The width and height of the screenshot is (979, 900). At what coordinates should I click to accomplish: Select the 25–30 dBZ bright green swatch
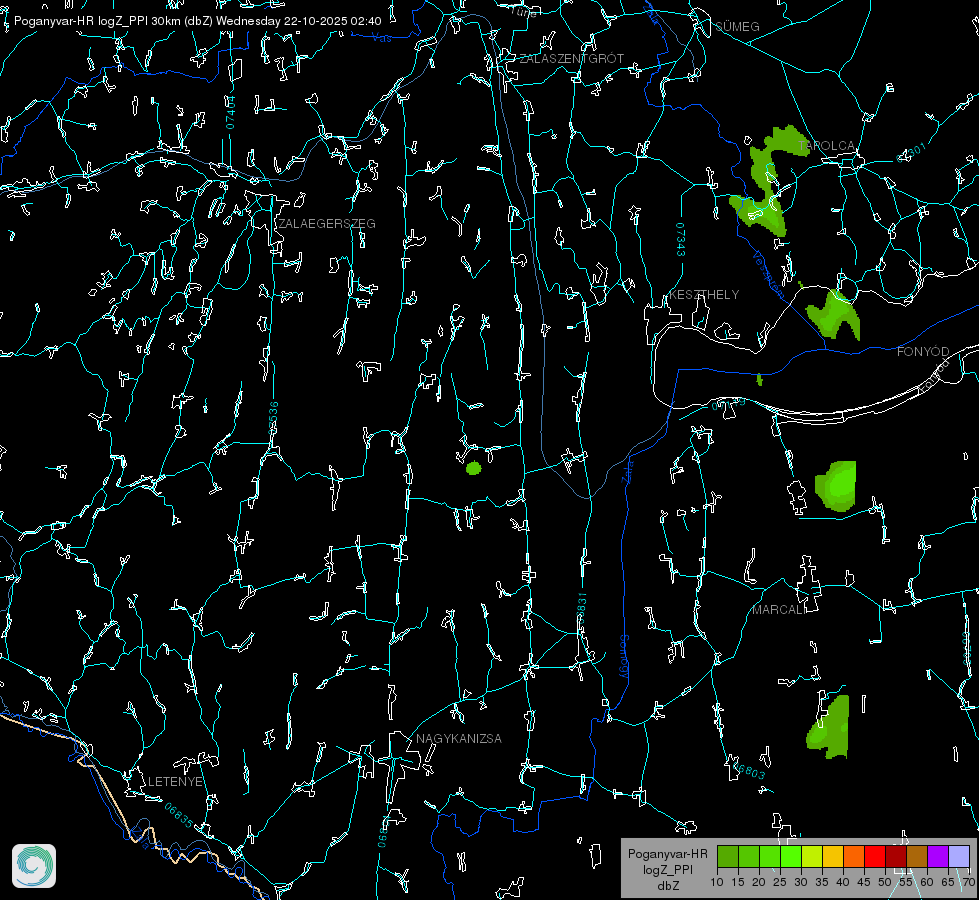[x=791, y=856]
